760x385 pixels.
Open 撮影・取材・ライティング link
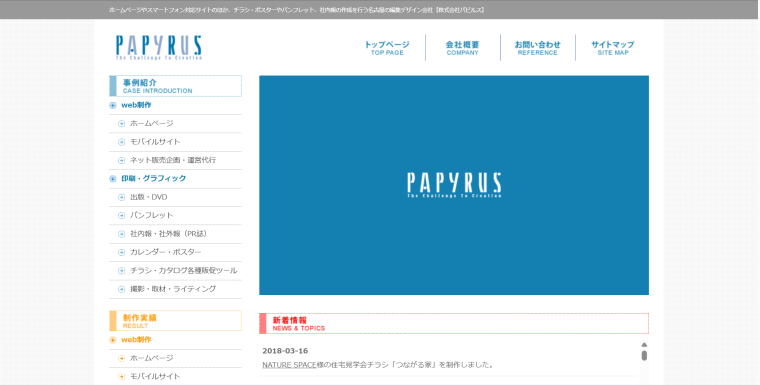173,289
